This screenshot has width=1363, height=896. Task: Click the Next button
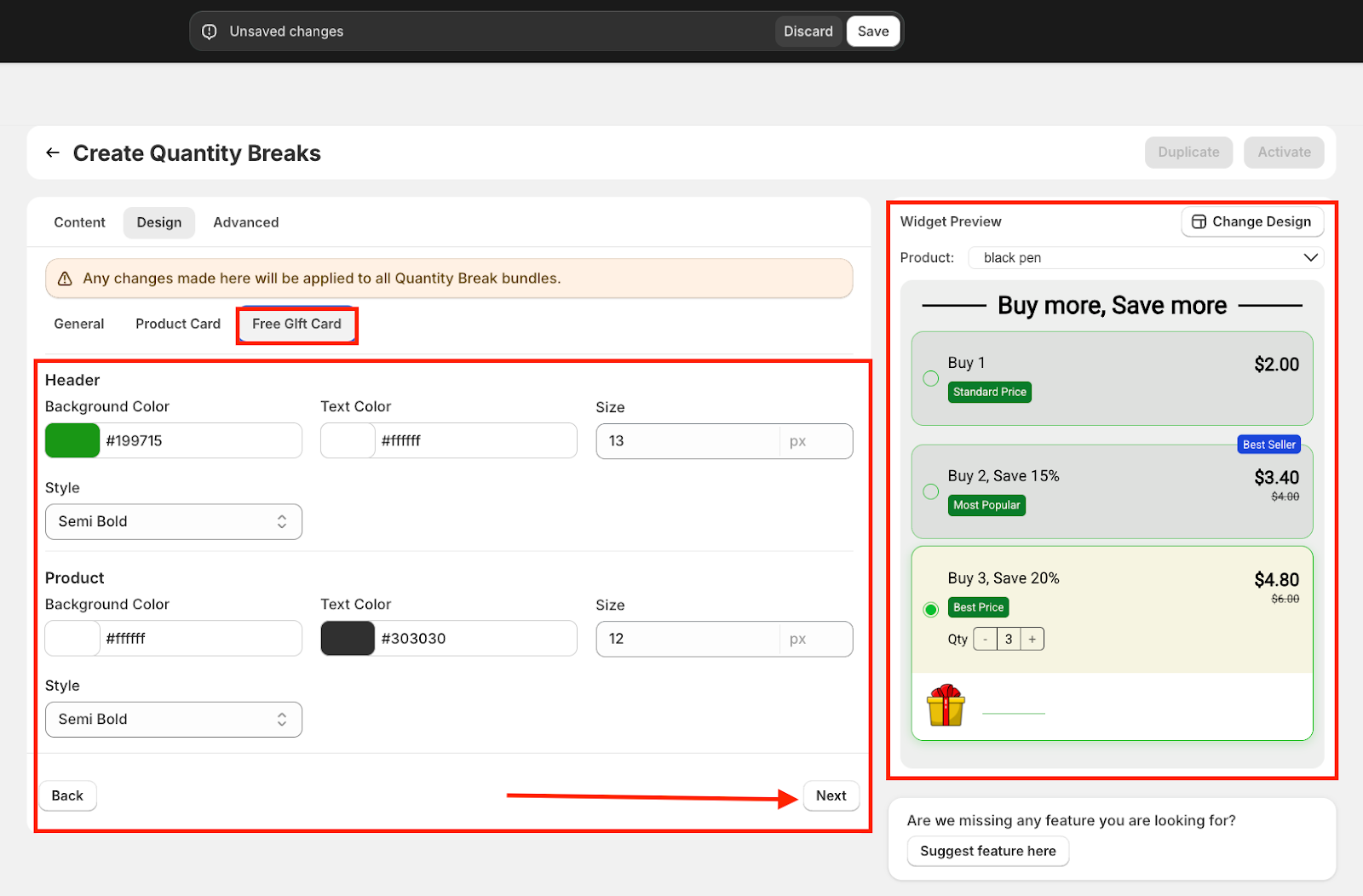831,795
